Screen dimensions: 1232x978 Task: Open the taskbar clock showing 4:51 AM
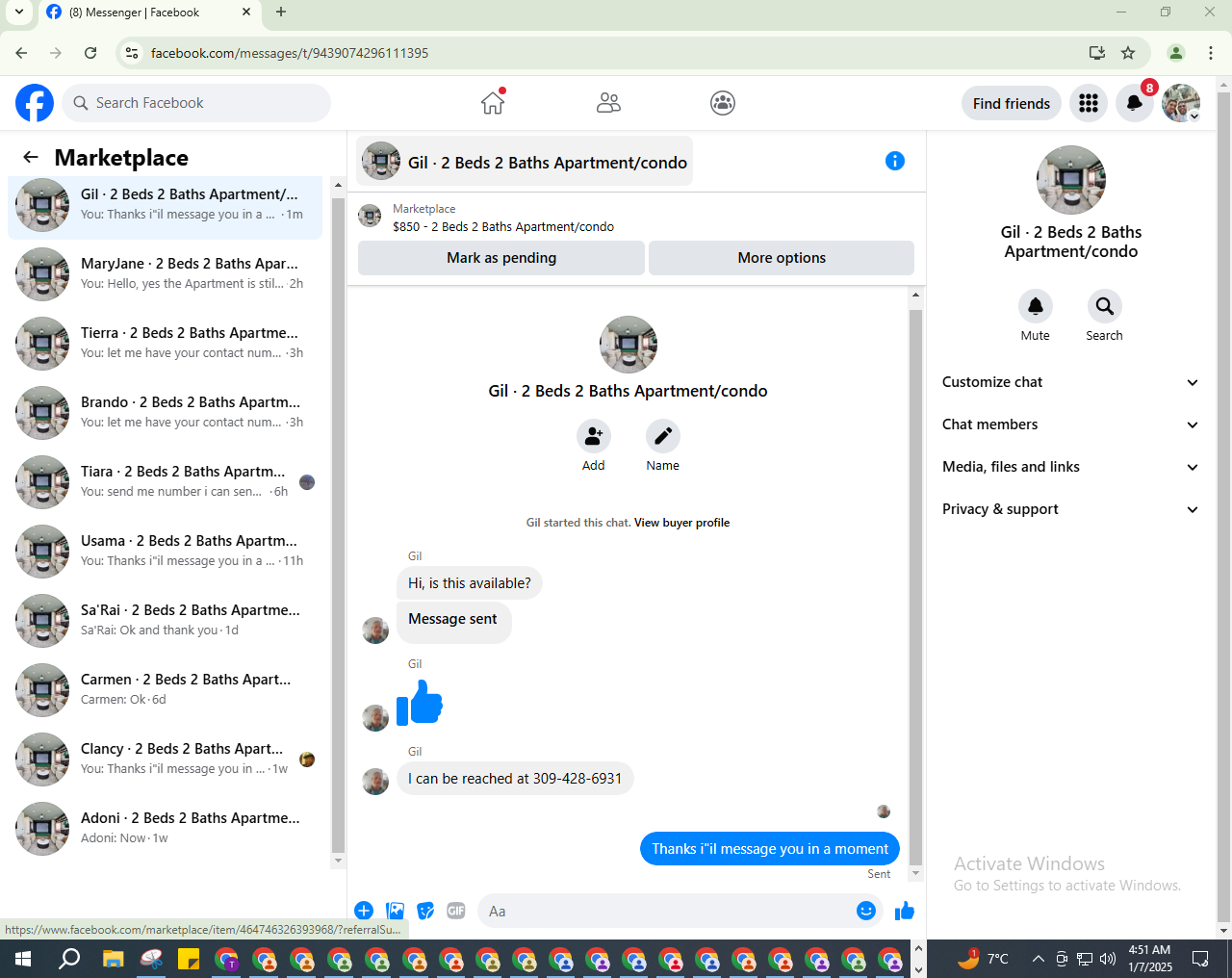click(x=1150, y=959)
